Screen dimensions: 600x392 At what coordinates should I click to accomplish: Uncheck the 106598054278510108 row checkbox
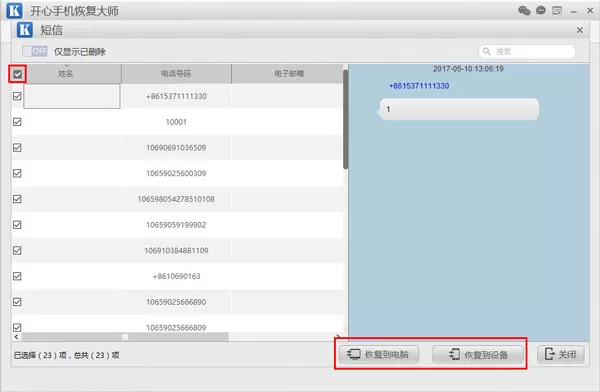pos(17,199)
